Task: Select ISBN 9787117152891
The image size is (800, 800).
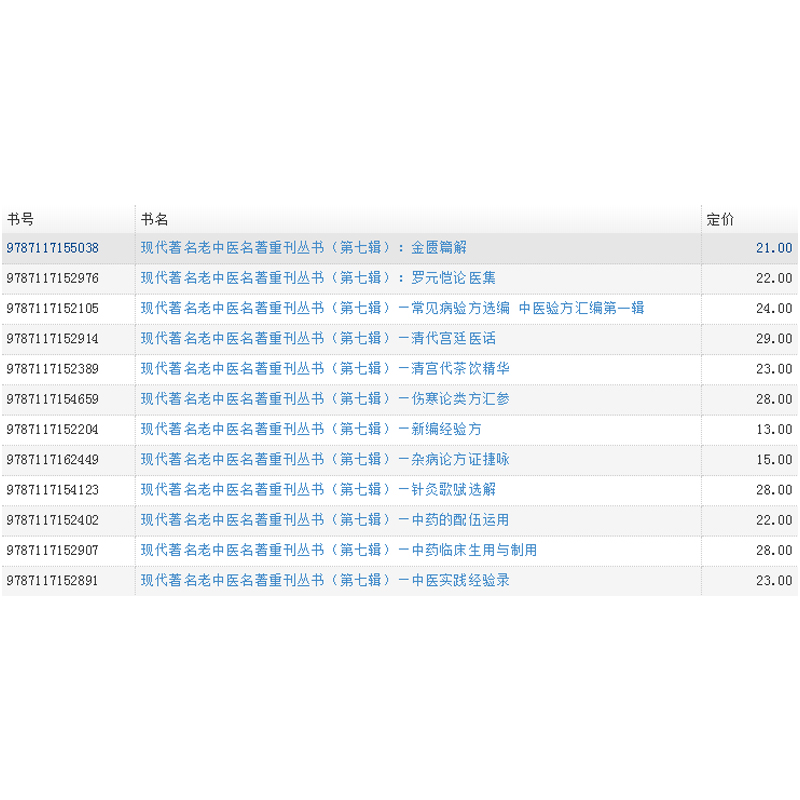Action: (53, 580)
